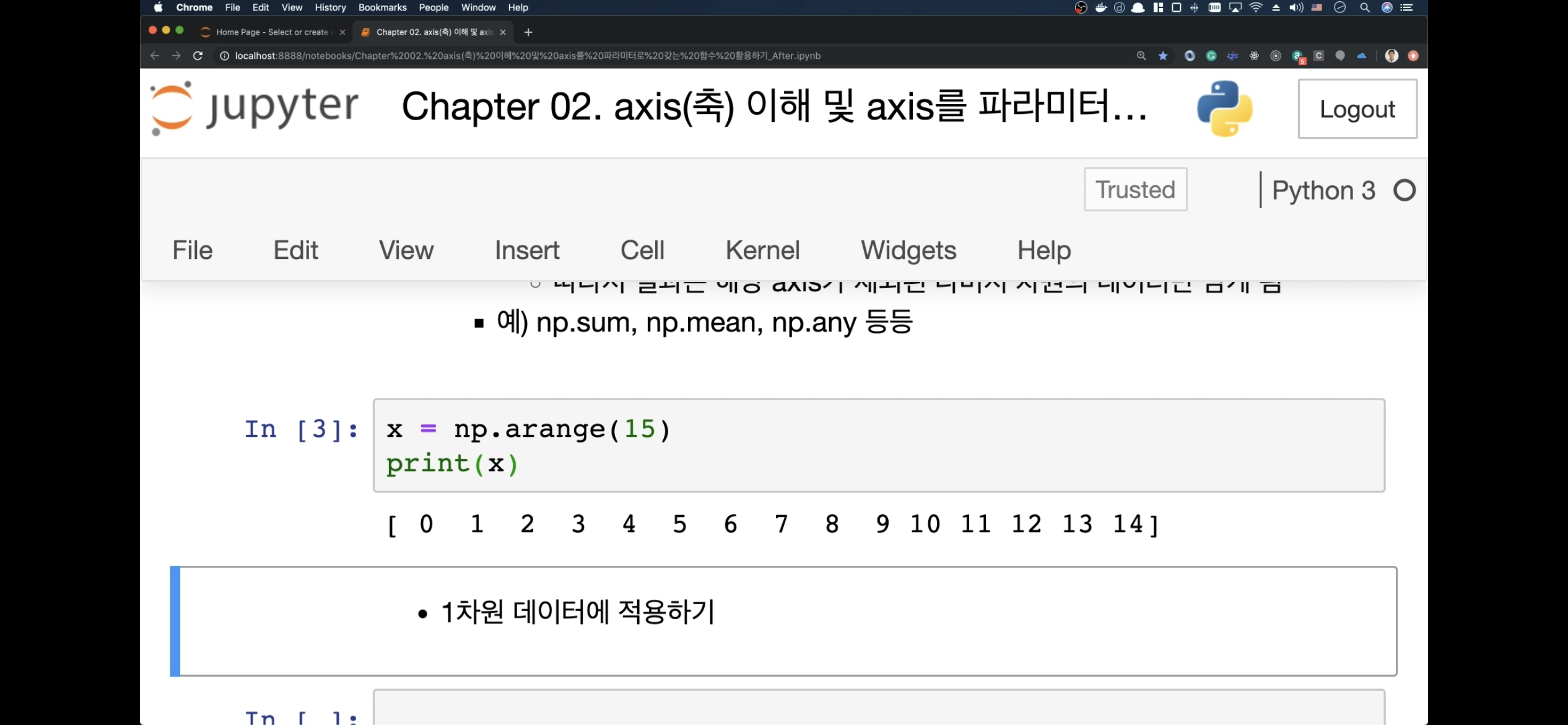Open the Widgets menu

pos(908,250)
